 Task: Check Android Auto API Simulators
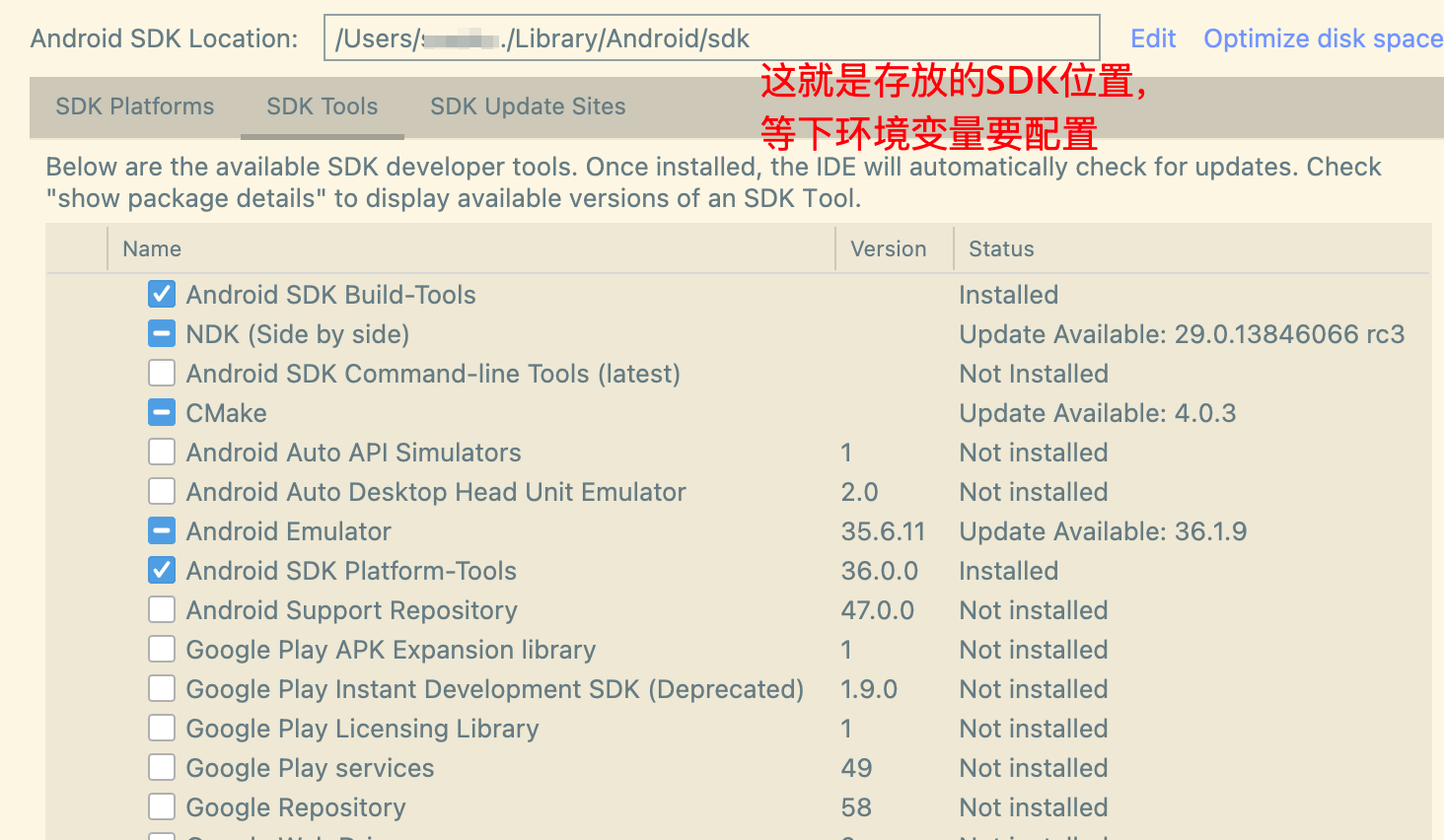pos(162,452)
